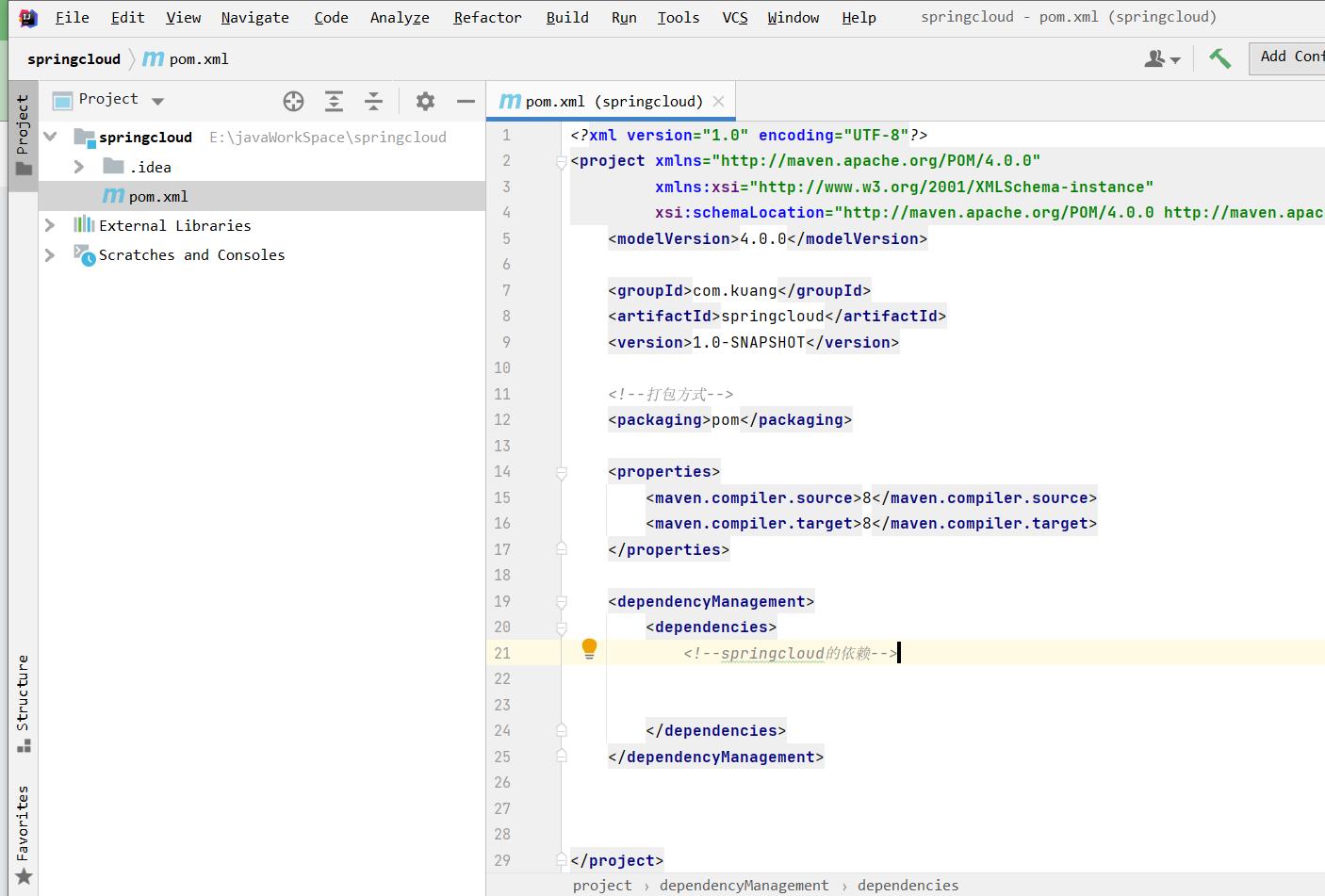Click the Project view window icon
The width and height of the screenshot is (1325, 896).
(62, 101)
